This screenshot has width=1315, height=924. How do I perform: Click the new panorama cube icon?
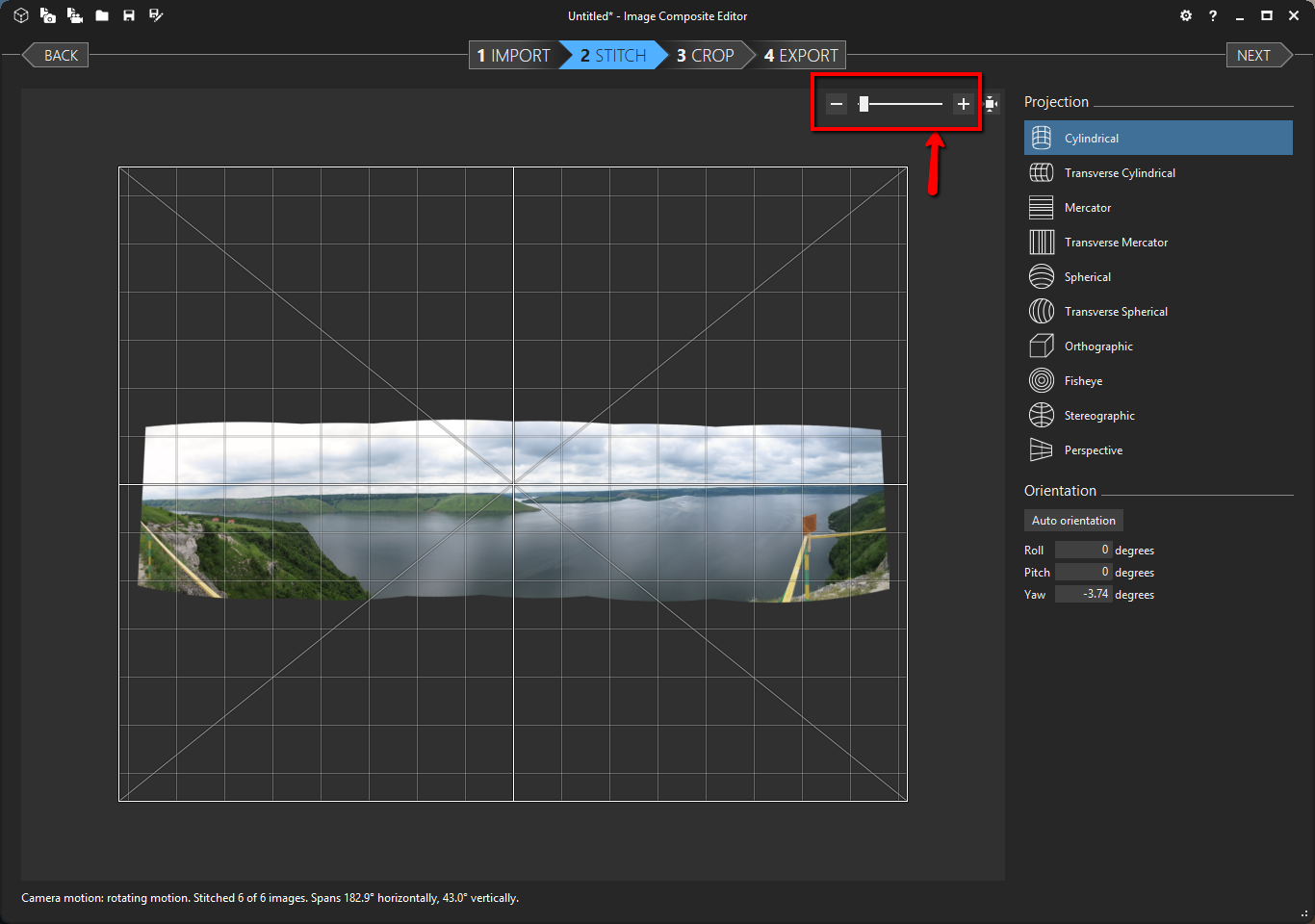point(21,15)
